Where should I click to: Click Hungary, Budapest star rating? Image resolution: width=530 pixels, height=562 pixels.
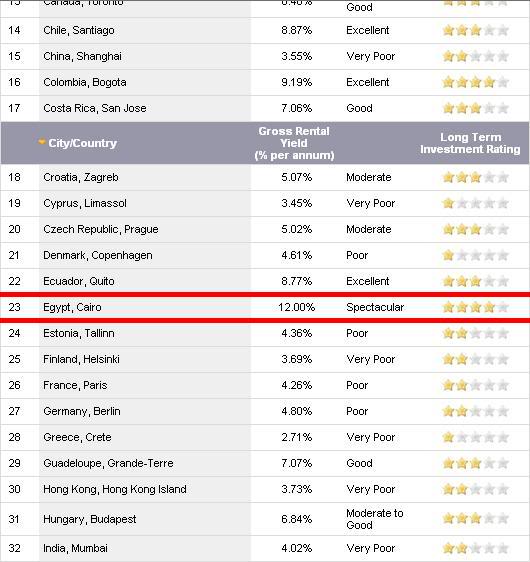click(x=476, y=518)
